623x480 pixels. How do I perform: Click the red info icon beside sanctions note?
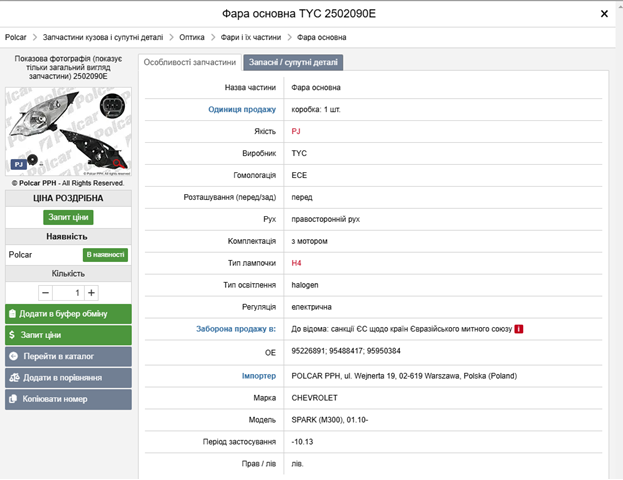[519, 329]
